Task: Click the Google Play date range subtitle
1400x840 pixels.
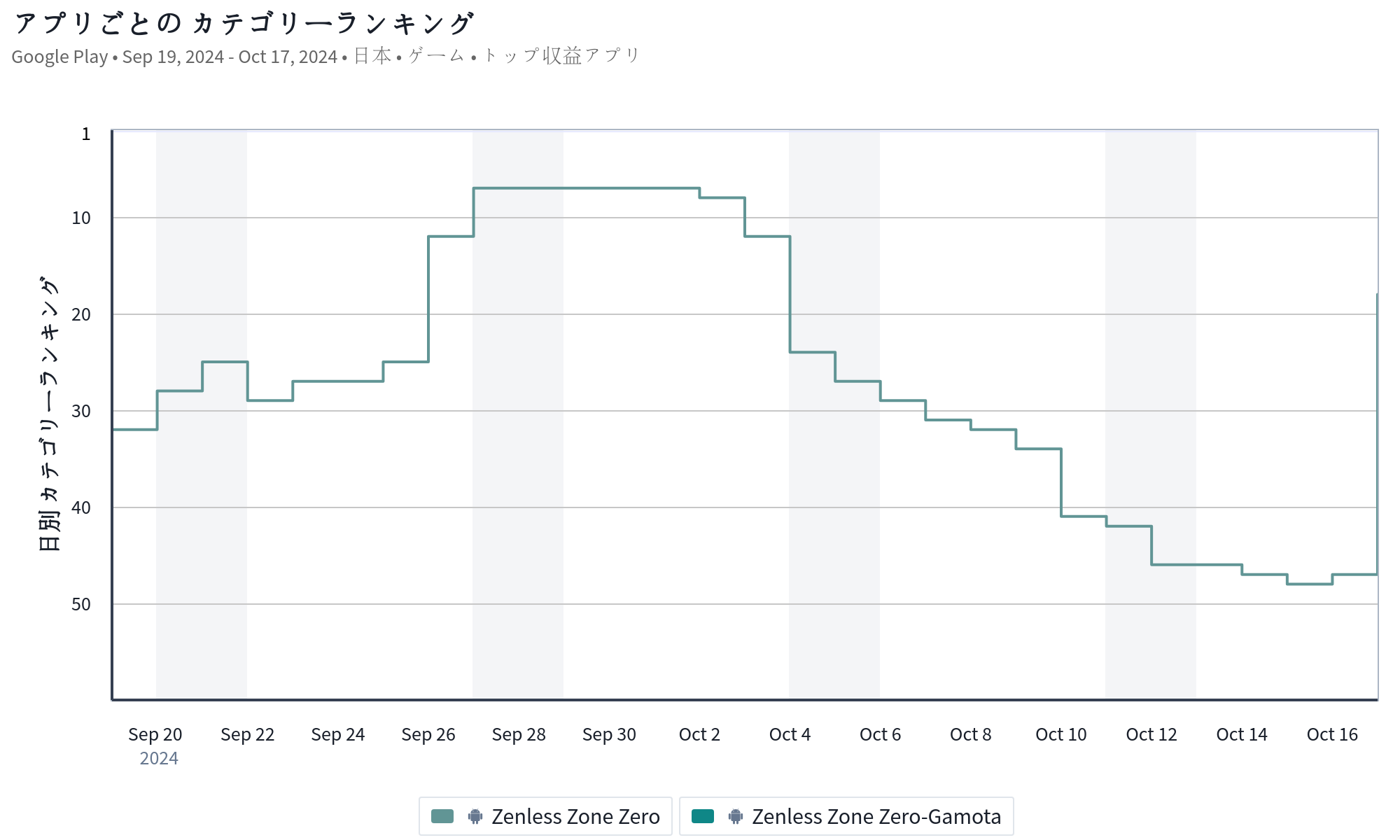Action: pyautogui.click(x=326, y=56)
